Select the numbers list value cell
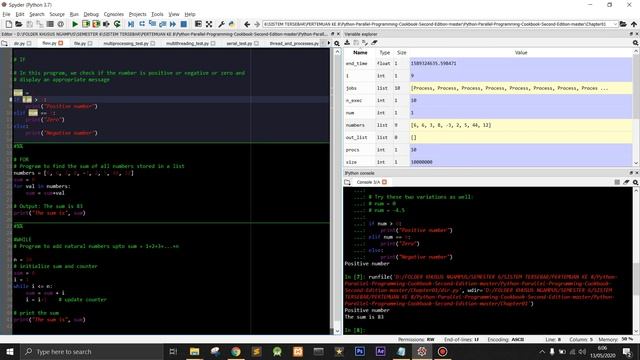Viewport: 640px width, 360px height. 521,125
